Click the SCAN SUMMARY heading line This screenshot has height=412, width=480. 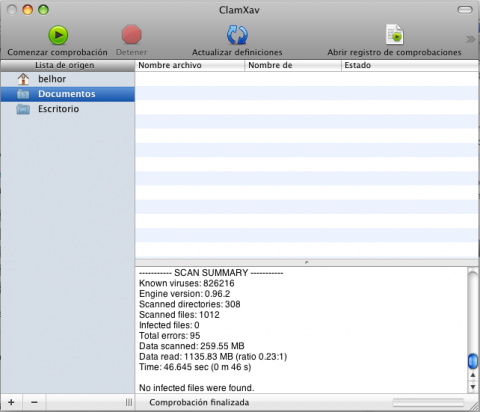coord(211,273)
